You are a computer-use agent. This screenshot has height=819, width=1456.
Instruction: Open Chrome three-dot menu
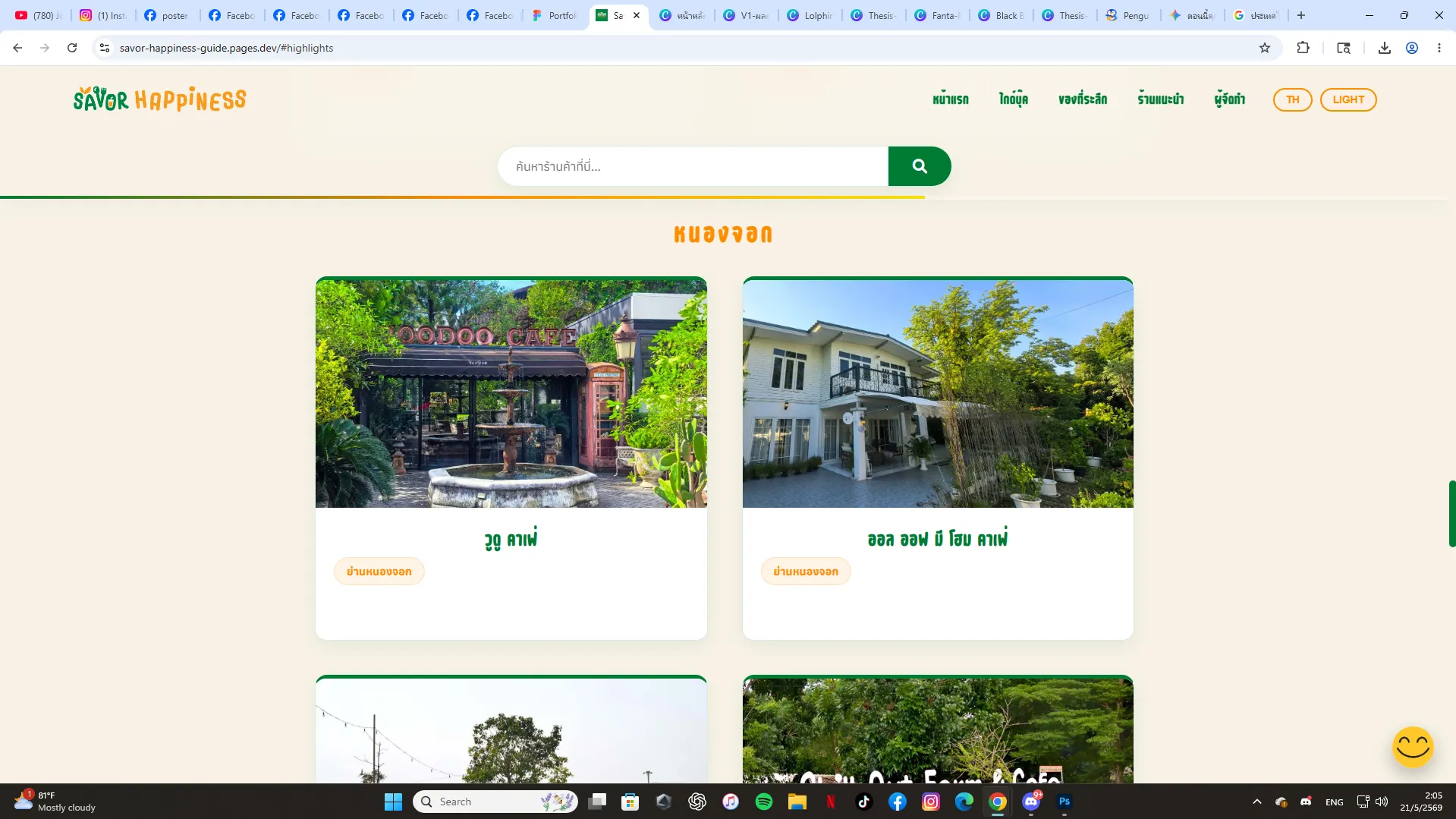point(1439,48)
